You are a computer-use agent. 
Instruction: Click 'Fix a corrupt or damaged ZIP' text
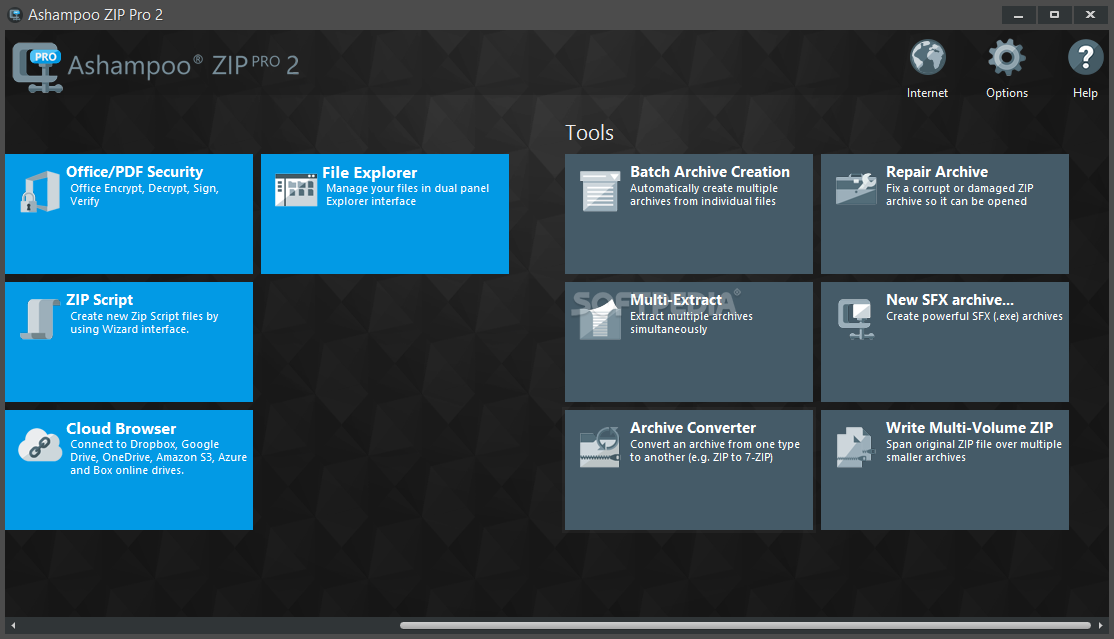(x=959, y=188)
